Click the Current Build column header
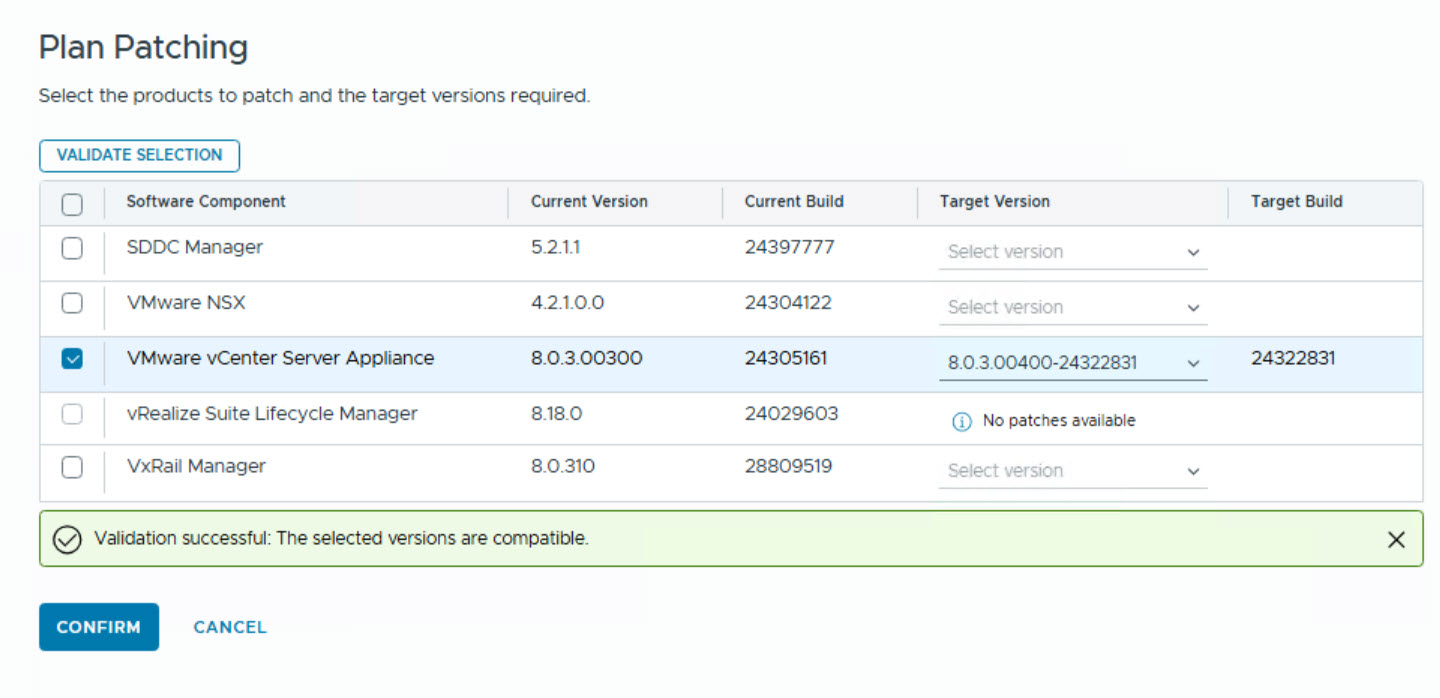 pyautogui.click(x=794, y=202)
